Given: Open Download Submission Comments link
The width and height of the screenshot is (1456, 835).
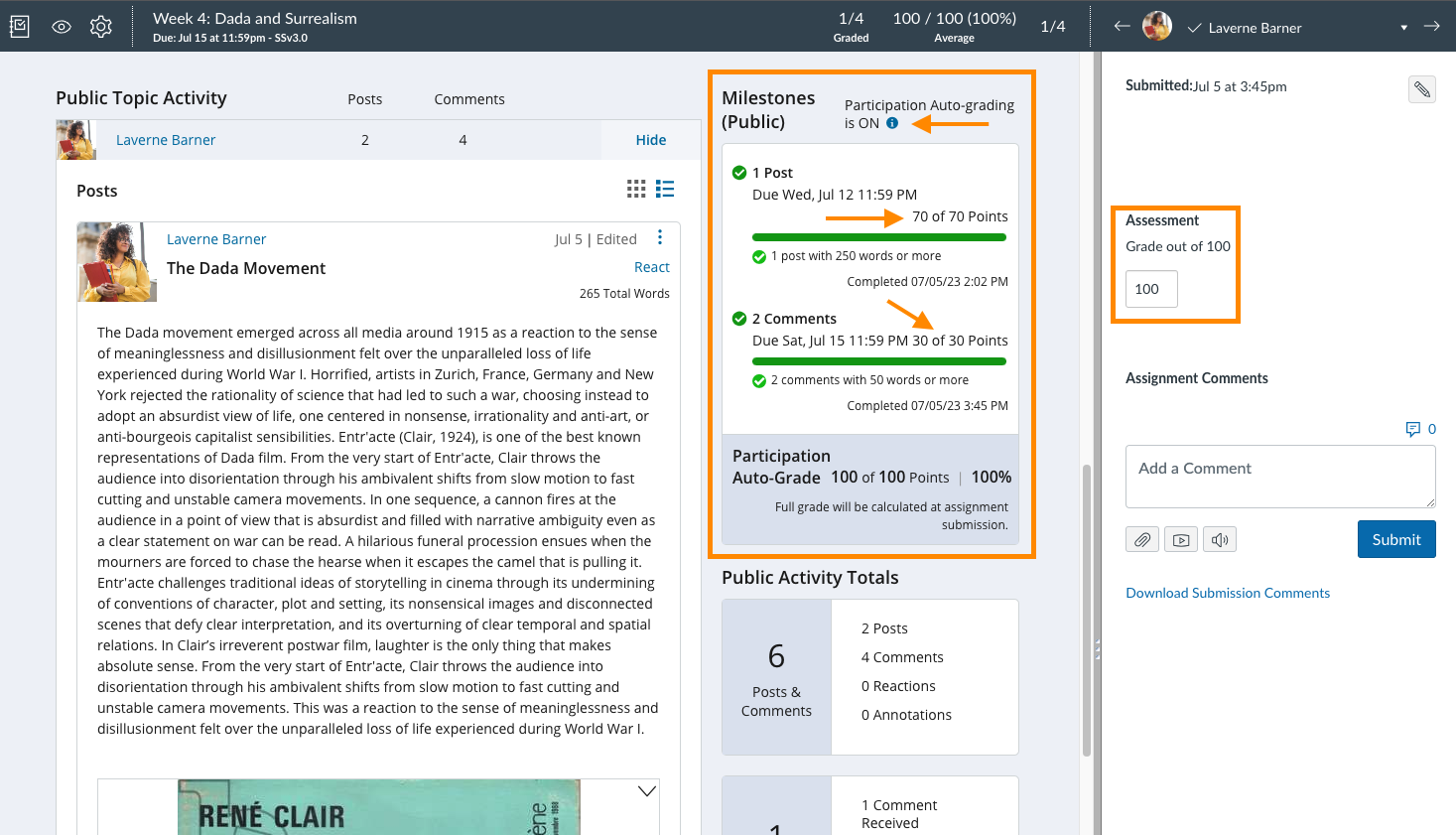Looking at the screenshot, I should pos(1227,593).
